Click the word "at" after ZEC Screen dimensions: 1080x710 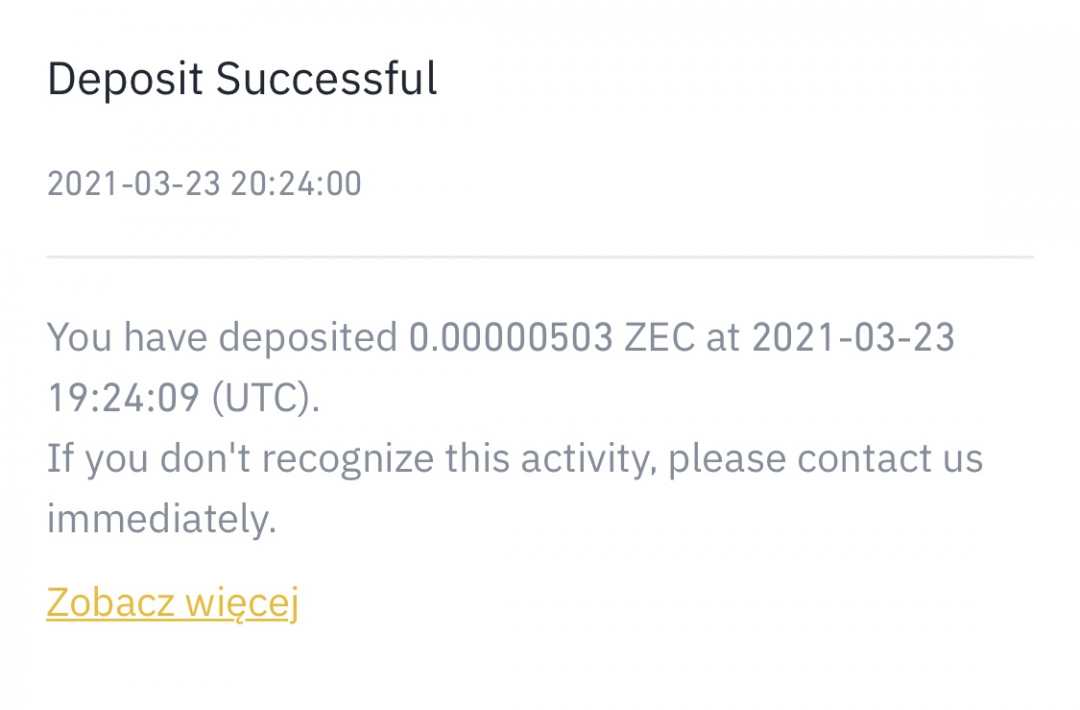pos(722,338)
